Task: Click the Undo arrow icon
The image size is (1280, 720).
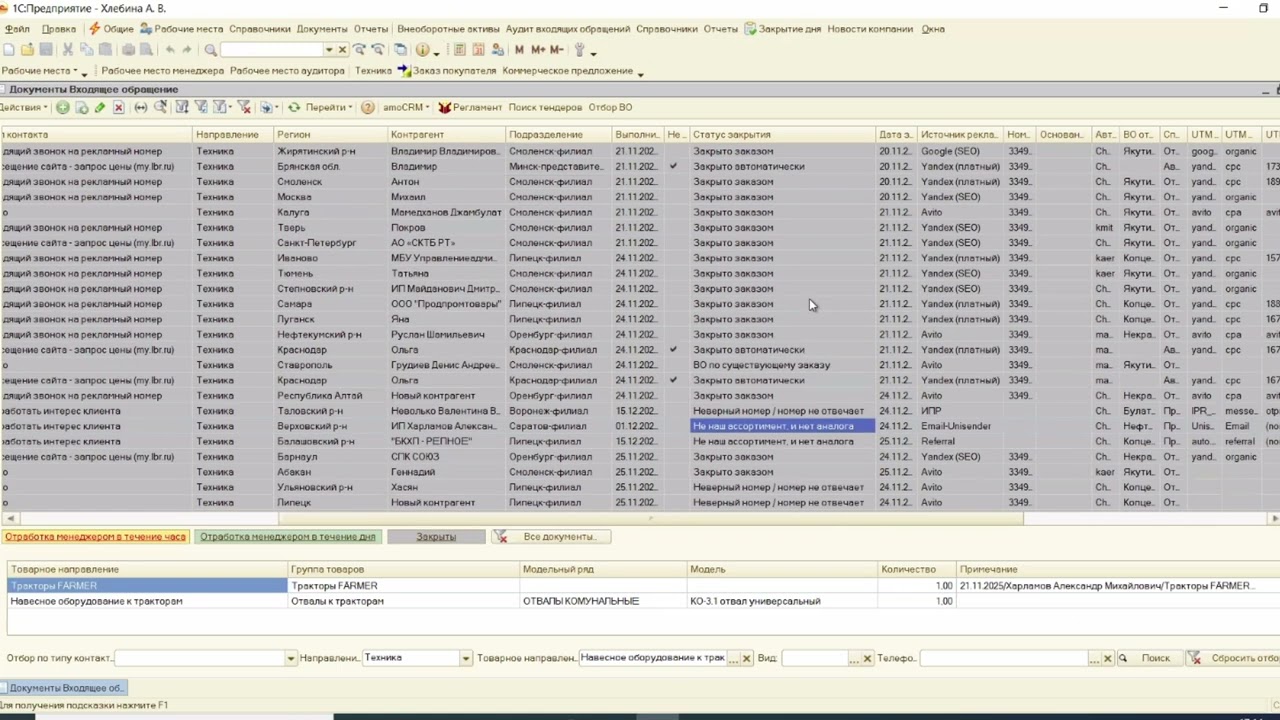Action: [x=170, y=50]
